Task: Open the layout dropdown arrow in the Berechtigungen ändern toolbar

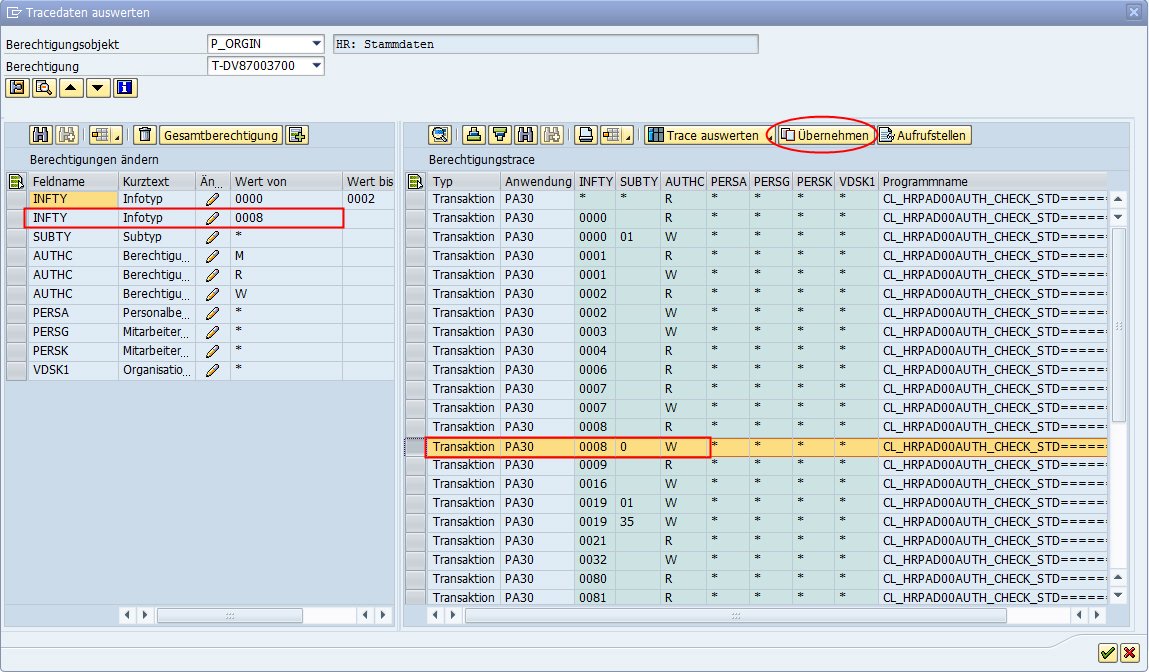Action: pyautogui.click(x=117, y=136)
